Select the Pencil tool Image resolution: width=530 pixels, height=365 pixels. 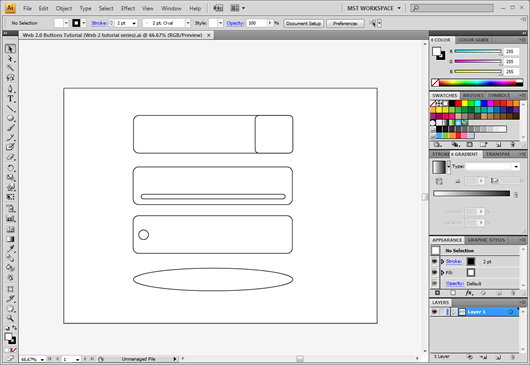point(10,138)
